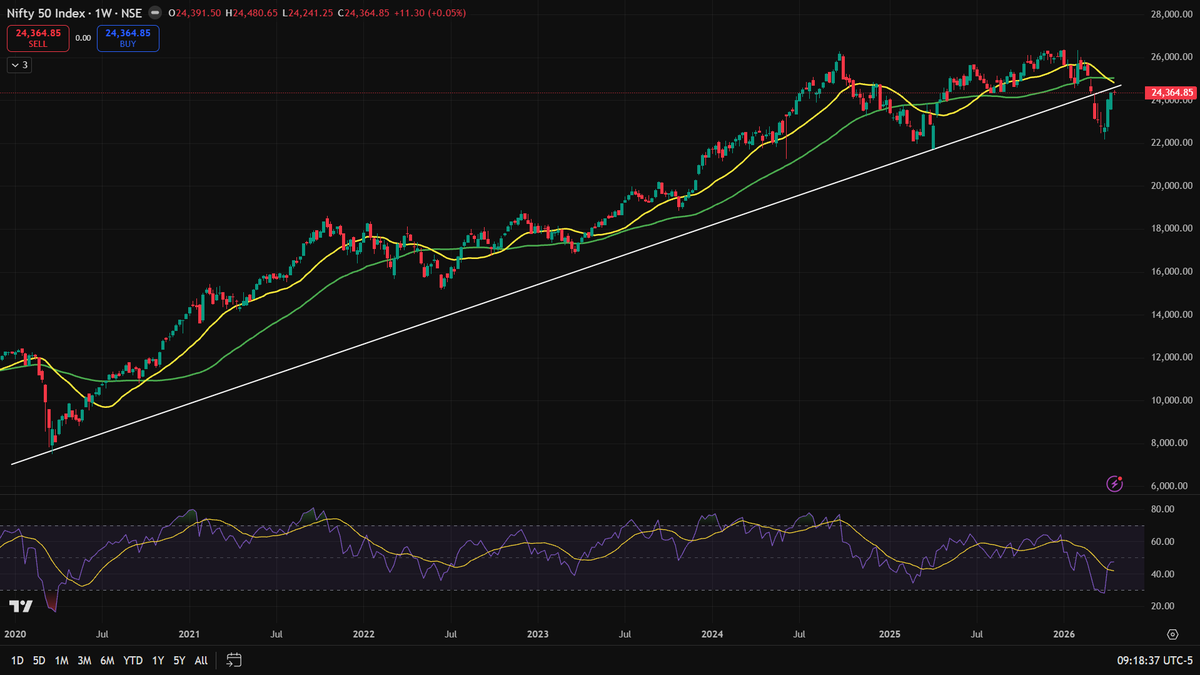Click the 2026 label on the time axis
Screen dimensions: 1200x675
pos(1062,634)
